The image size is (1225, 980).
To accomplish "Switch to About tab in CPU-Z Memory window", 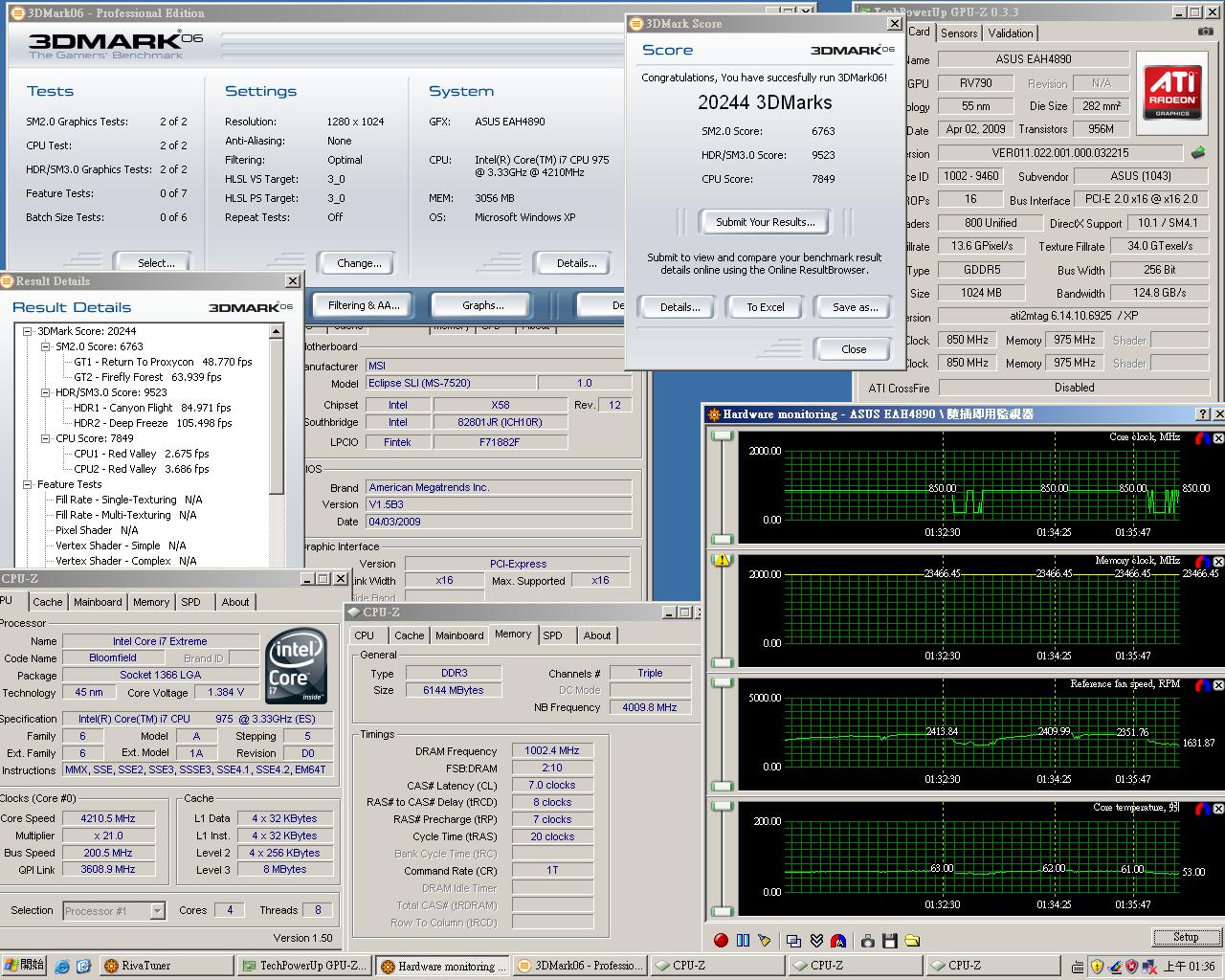I will [x=597, y=635].
